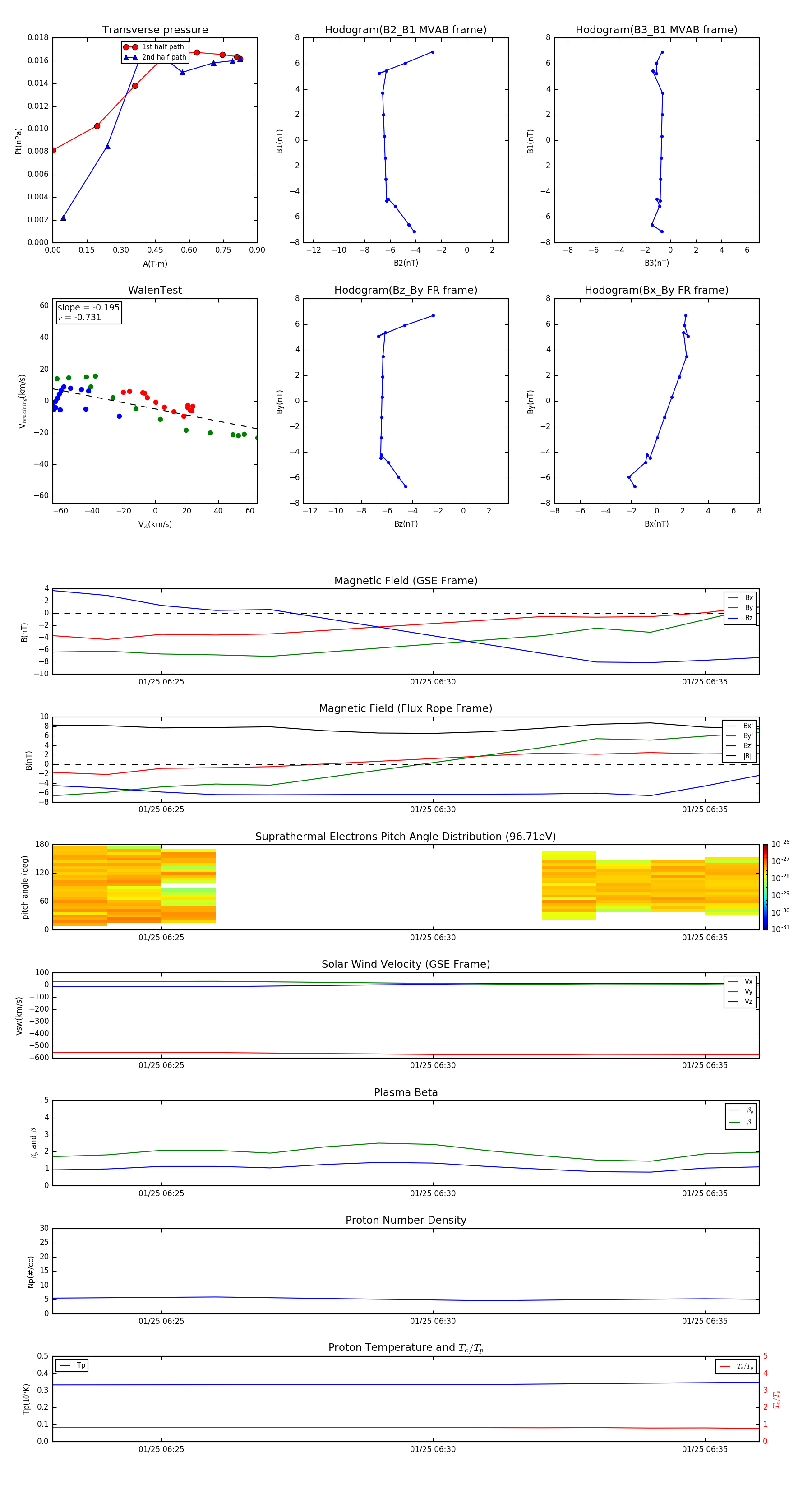Select the "Proton Temperature and Te/Tp" title

406,1348
